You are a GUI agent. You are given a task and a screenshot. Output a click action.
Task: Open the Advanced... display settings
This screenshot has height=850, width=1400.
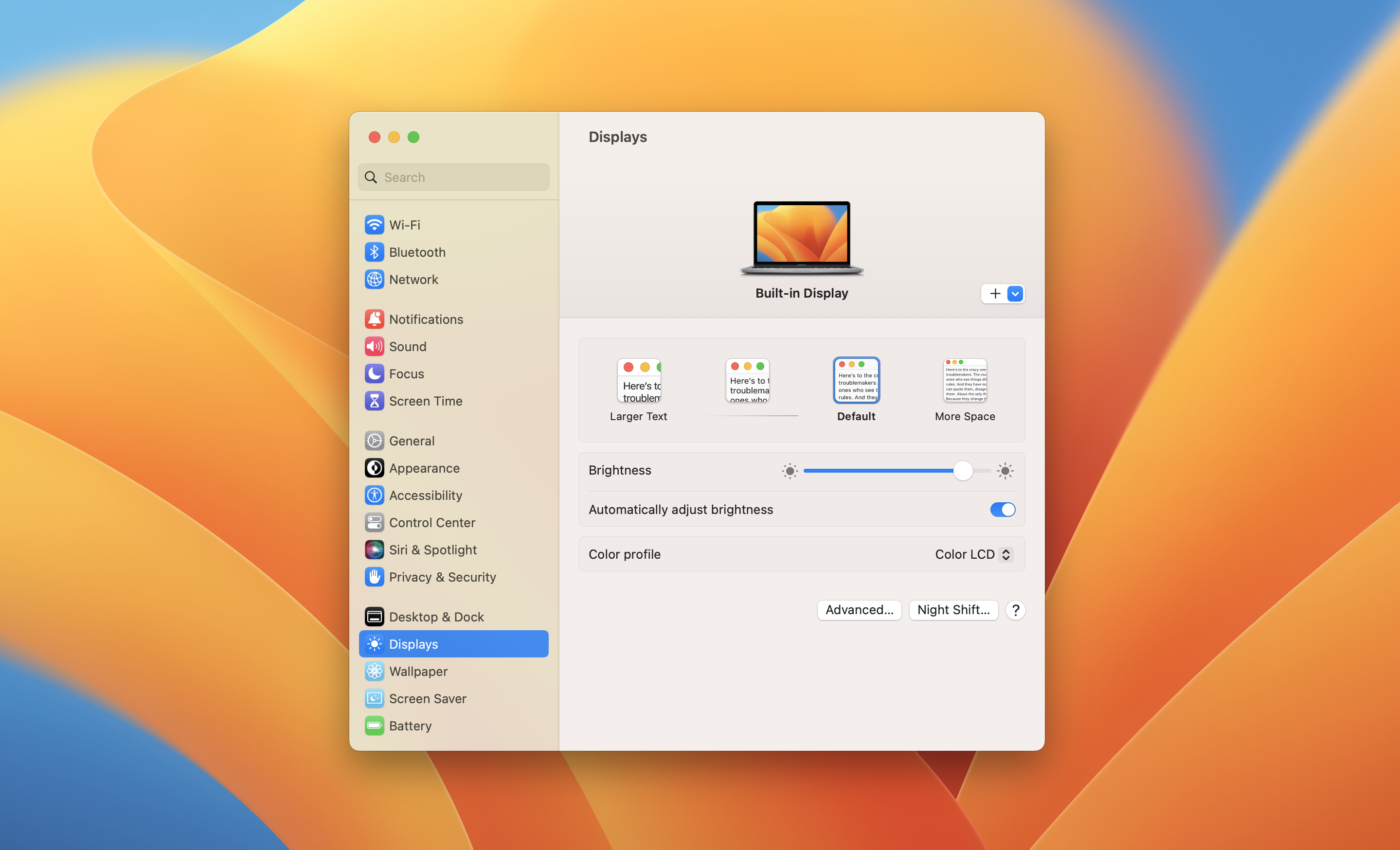click(859, 610)
